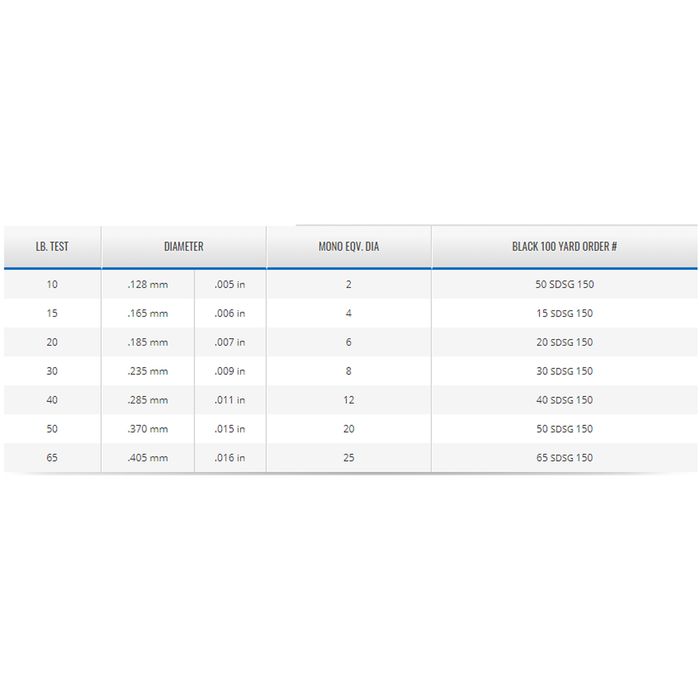
Task: Select order number 40 SDSG 150
Action: [x=564, y=401]
